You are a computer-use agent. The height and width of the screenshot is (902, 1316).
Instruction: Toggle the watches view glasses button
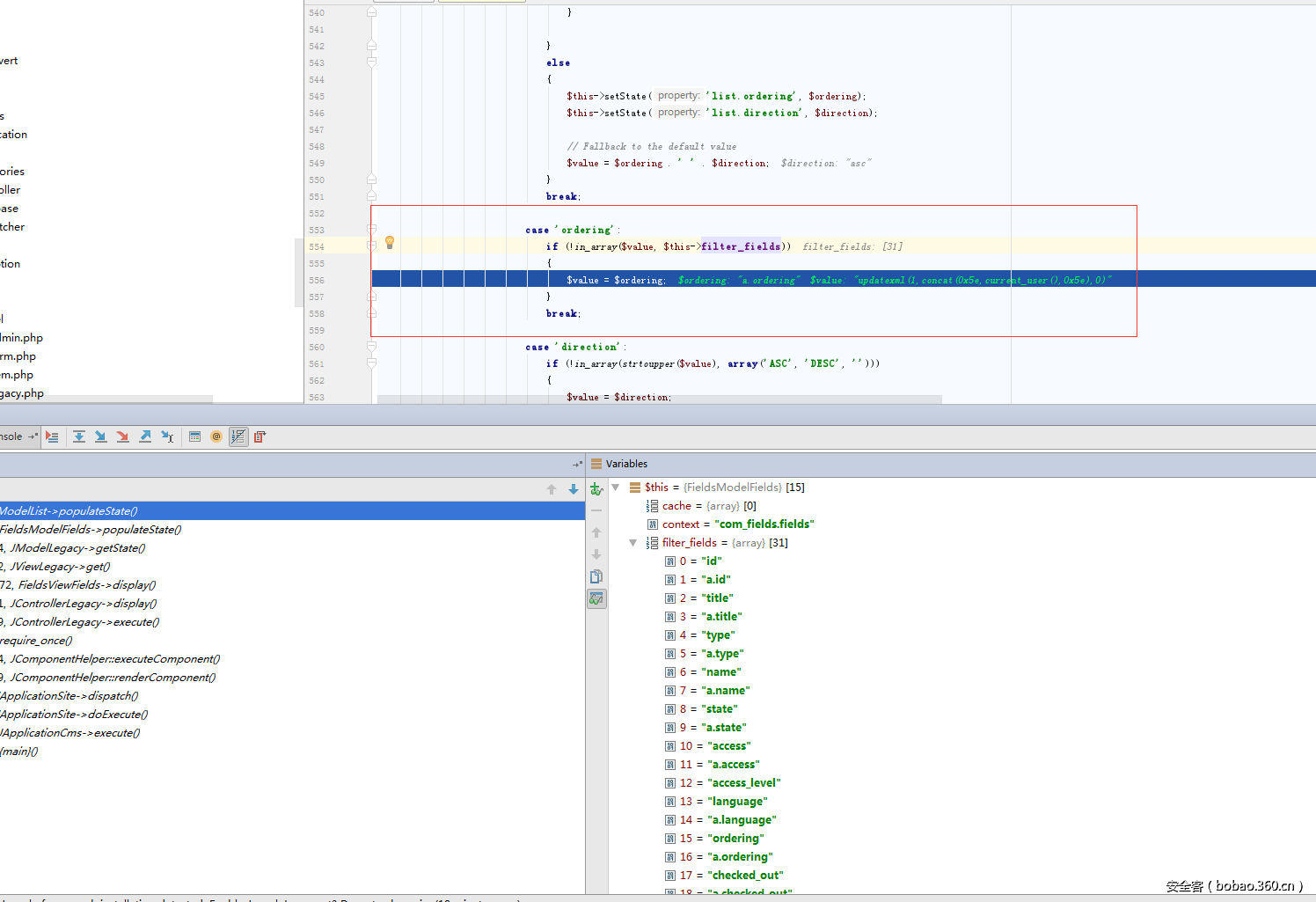[596, 599]
